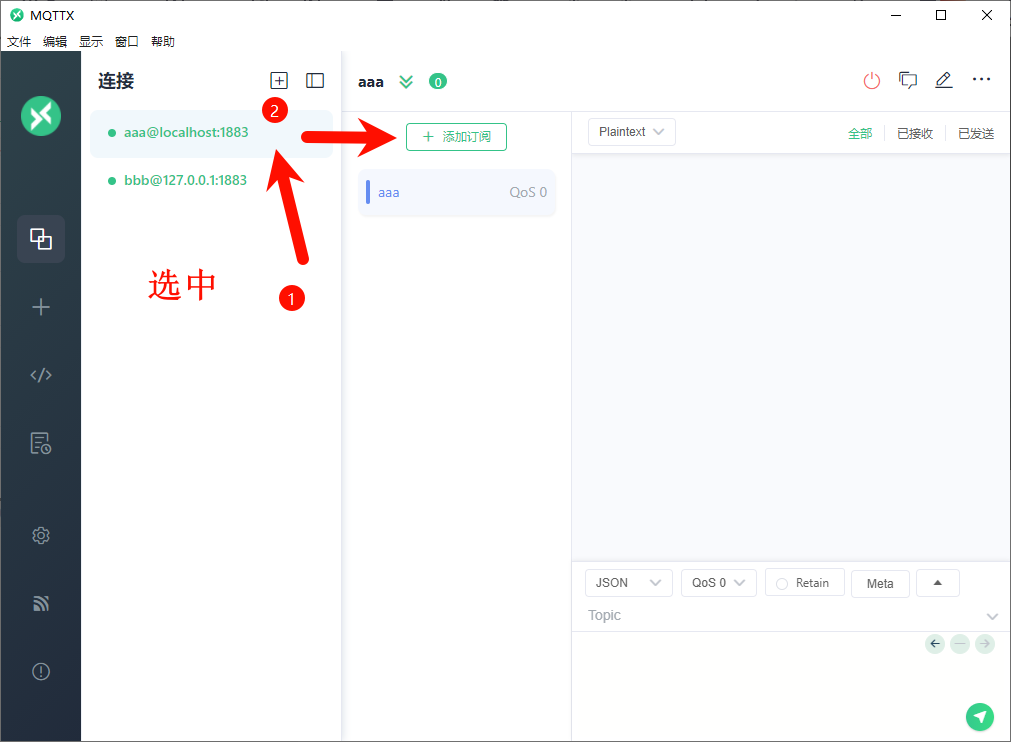Viewport: 1011px width, 742px height.
Task: Click the MQTTX logo in the sidebar
Action: click(41, 116)
